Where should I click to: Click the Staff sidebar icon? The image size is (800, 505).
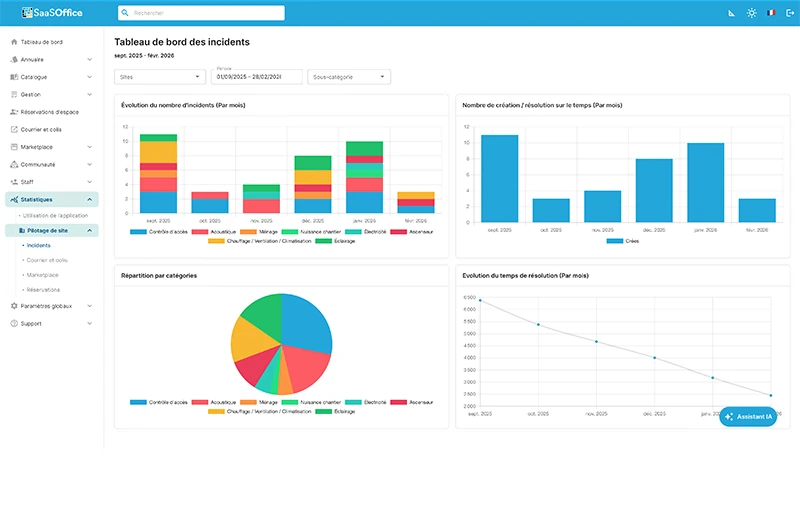coord(14,182)
